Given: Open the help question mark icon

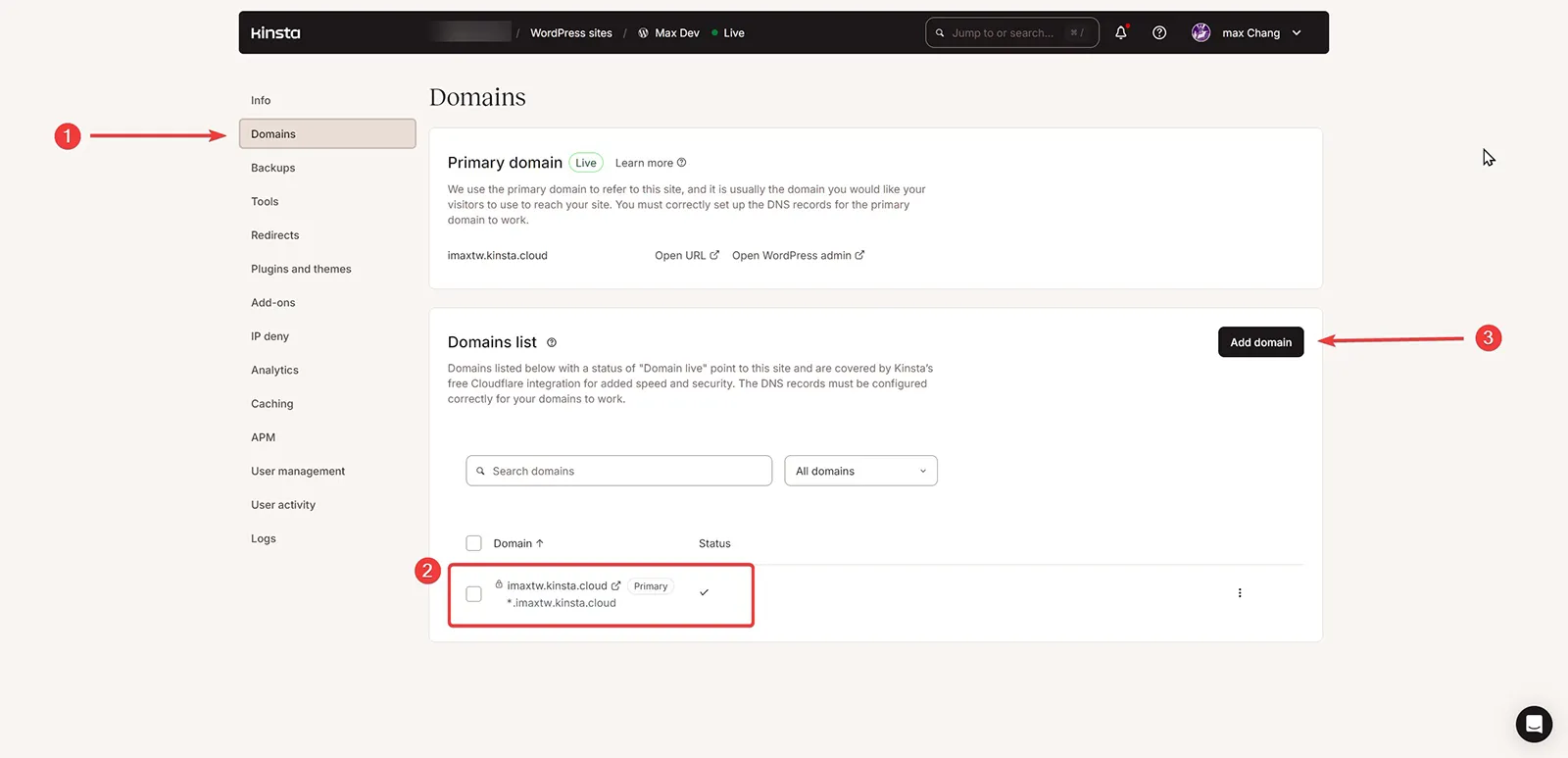Looking at the screenshot, I should [x=1159, y=32].
